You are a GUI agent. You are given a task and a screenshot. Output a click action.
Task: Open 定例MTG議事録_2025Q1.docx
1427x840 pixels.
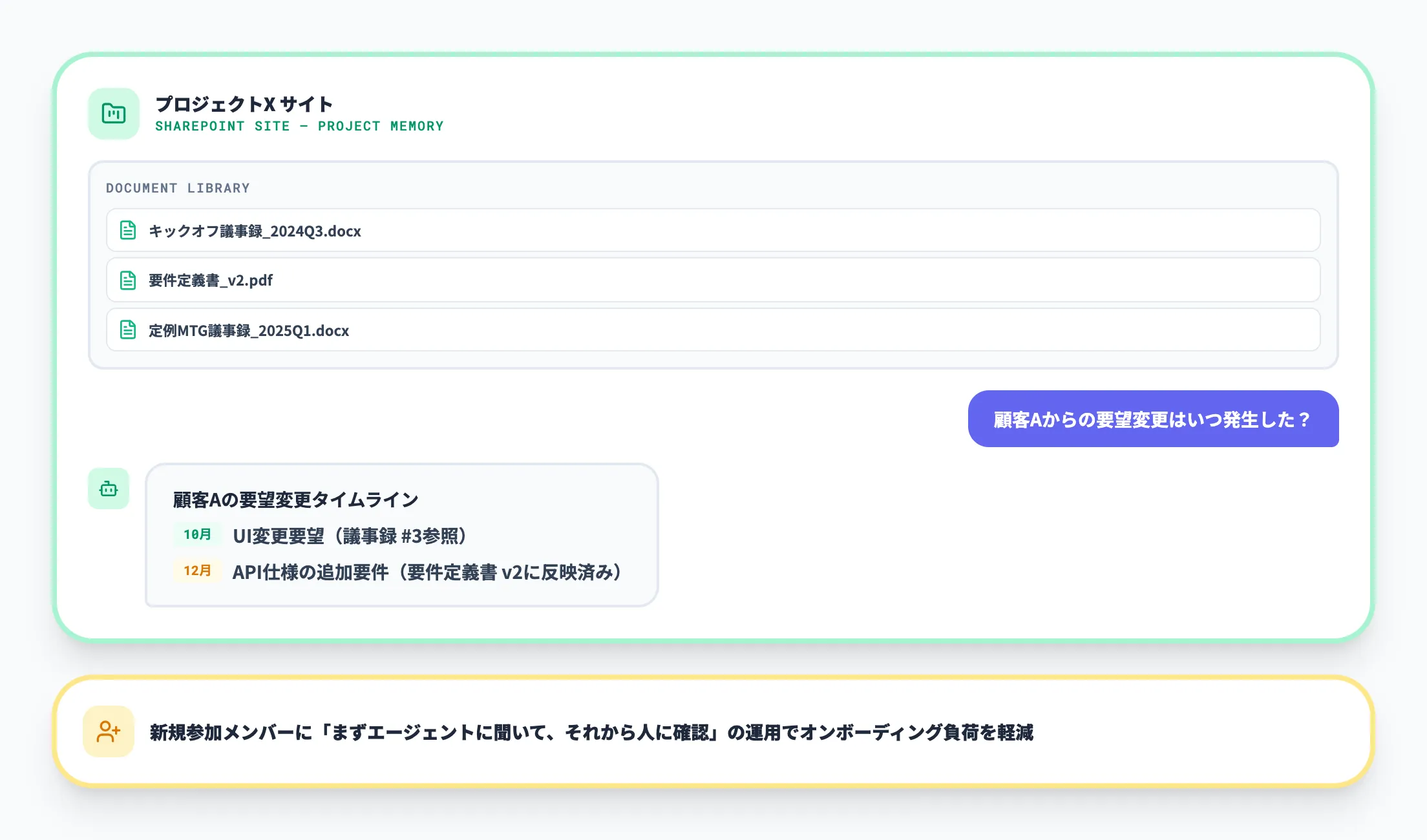[248, 330]
